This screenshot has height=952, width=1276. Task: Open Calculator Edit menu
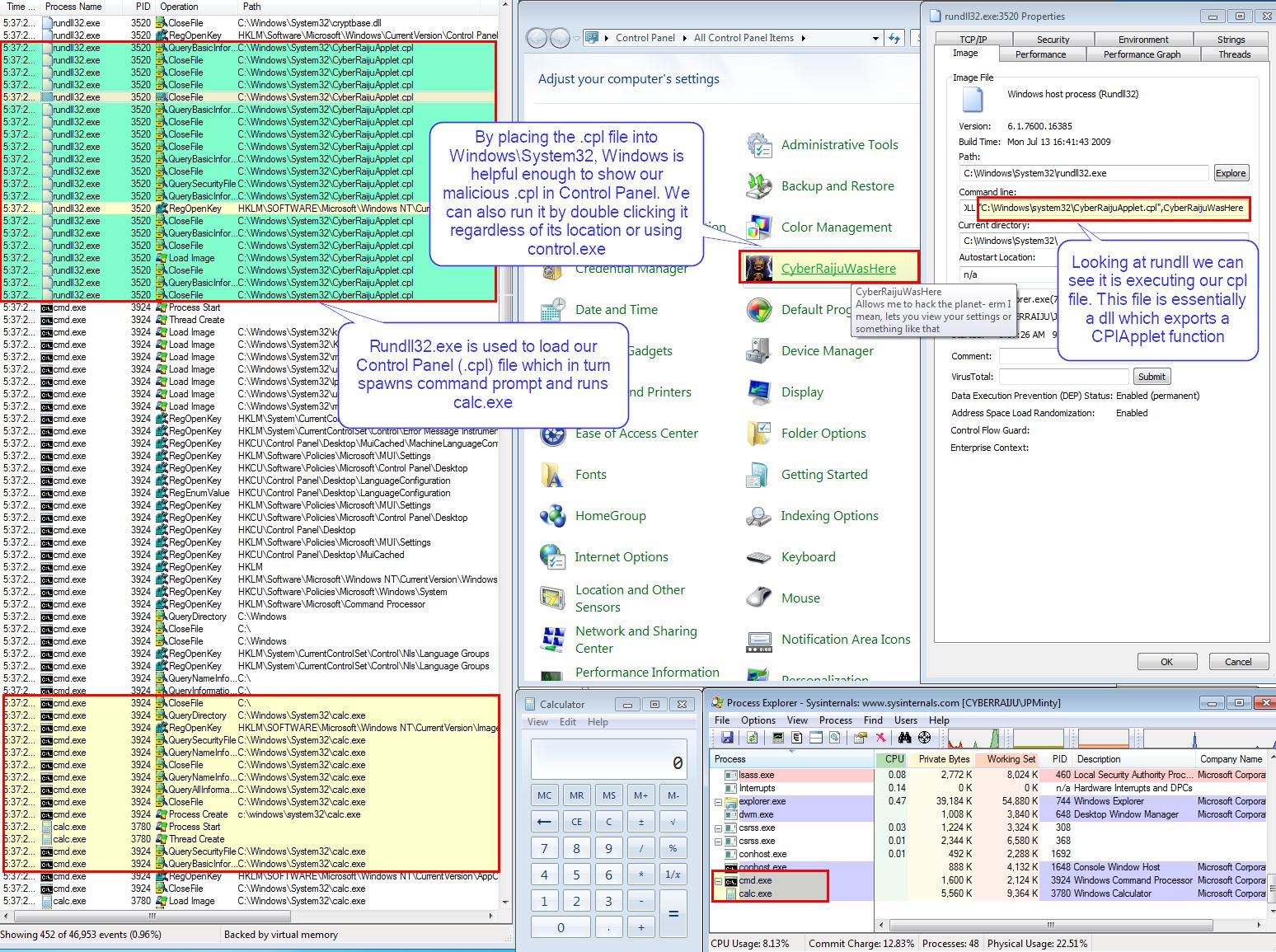point(568,722)
